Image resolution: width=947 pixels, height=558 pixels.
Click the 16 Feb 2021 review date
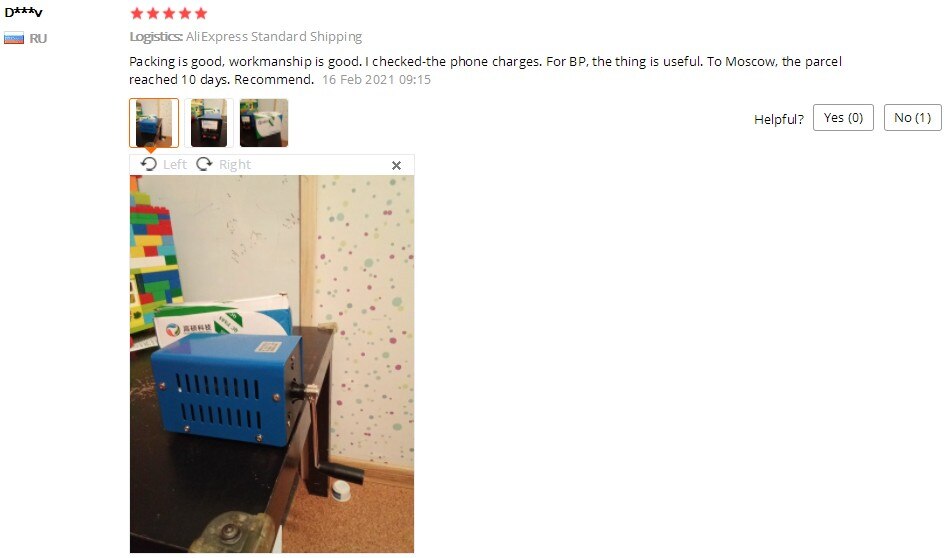pyautogui.click(x=376, y=80)
